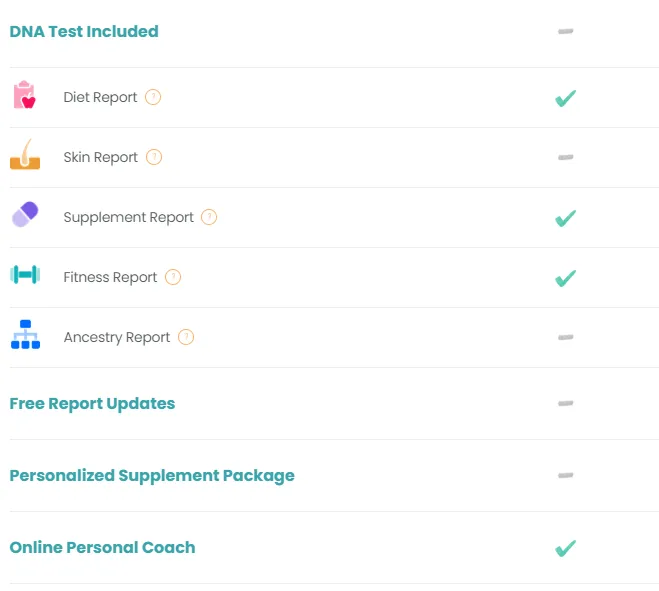Open help tooltip next to Skin Report
The image size is (659, 591).
click(154, 157)
